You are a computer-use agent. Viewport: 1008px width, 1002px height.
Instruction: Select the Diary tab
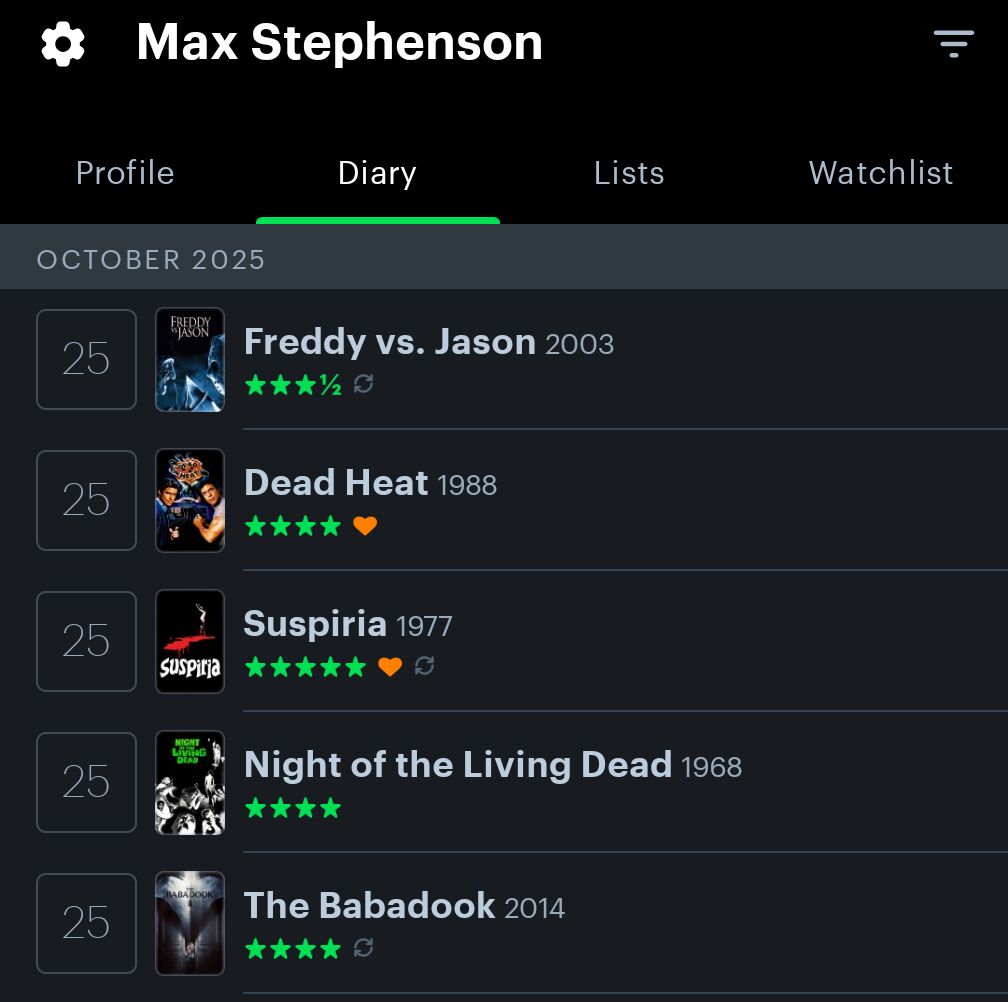coord(377,173)
